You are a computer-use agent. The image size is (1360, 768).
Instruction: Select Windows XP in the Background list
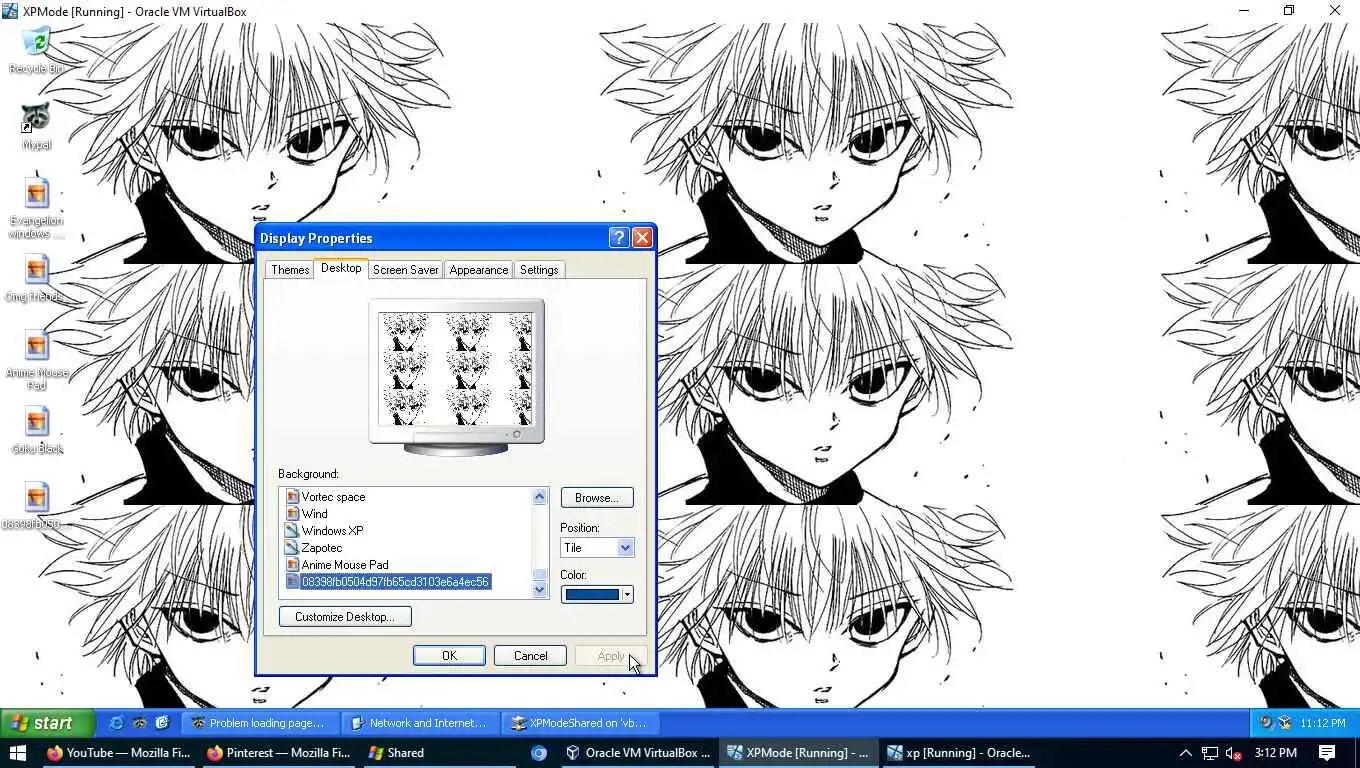pyautogui.click(x=332, y=531)
